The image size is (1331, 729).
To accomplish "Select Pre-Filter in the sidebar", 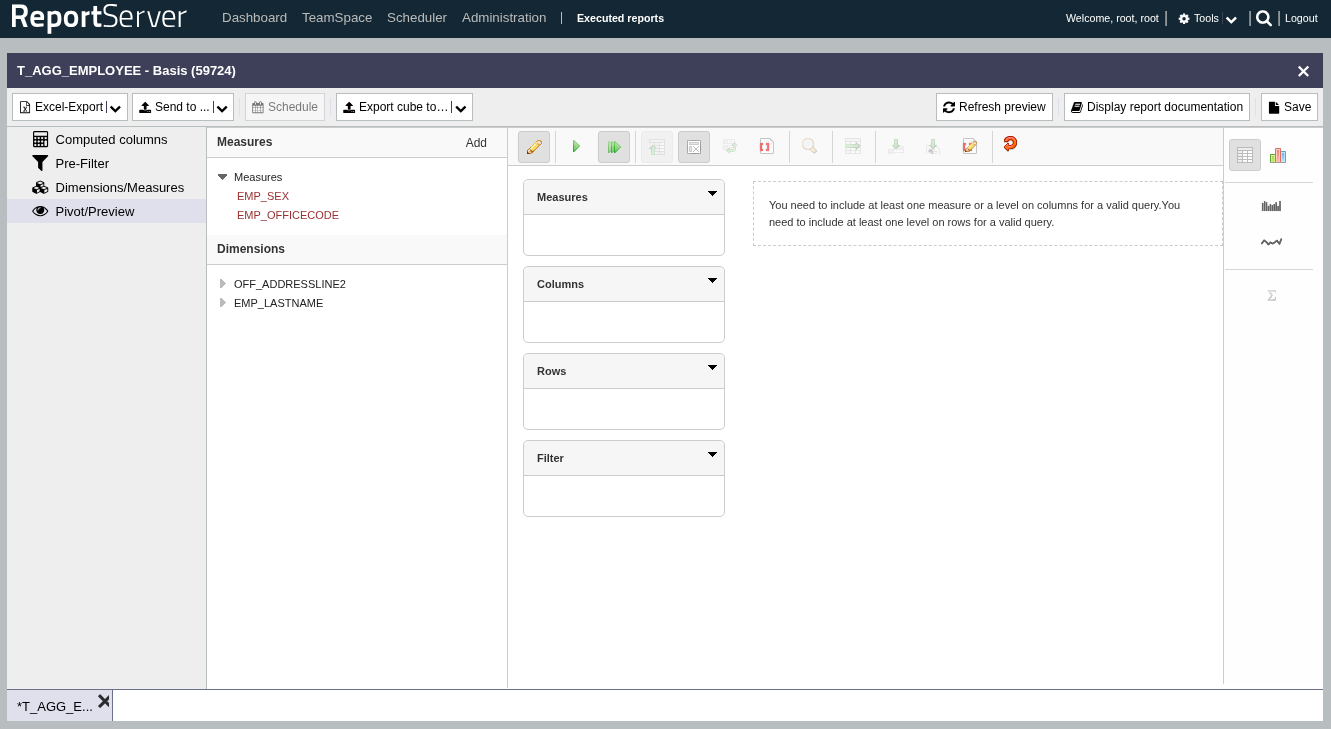I will click(x=82, y=163).
